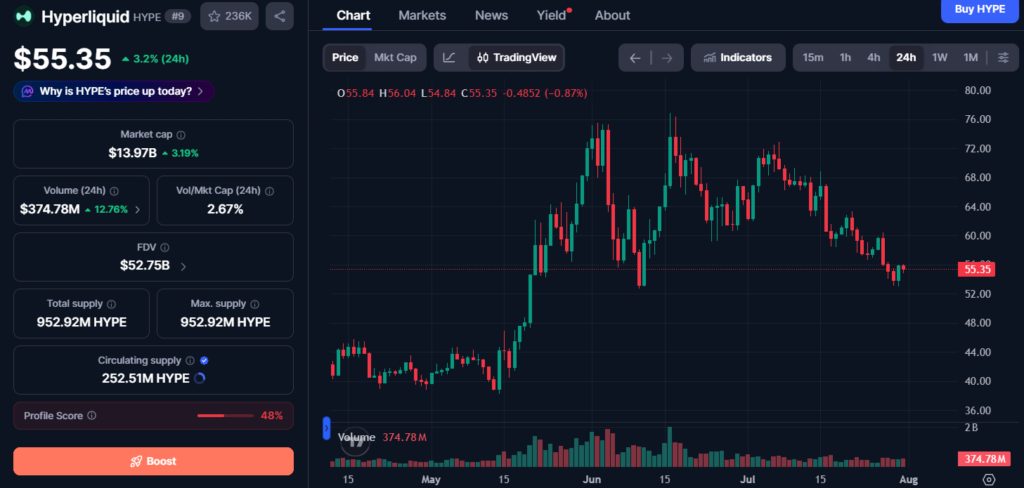Click the $13.97B market cap value

pos(133,154)
